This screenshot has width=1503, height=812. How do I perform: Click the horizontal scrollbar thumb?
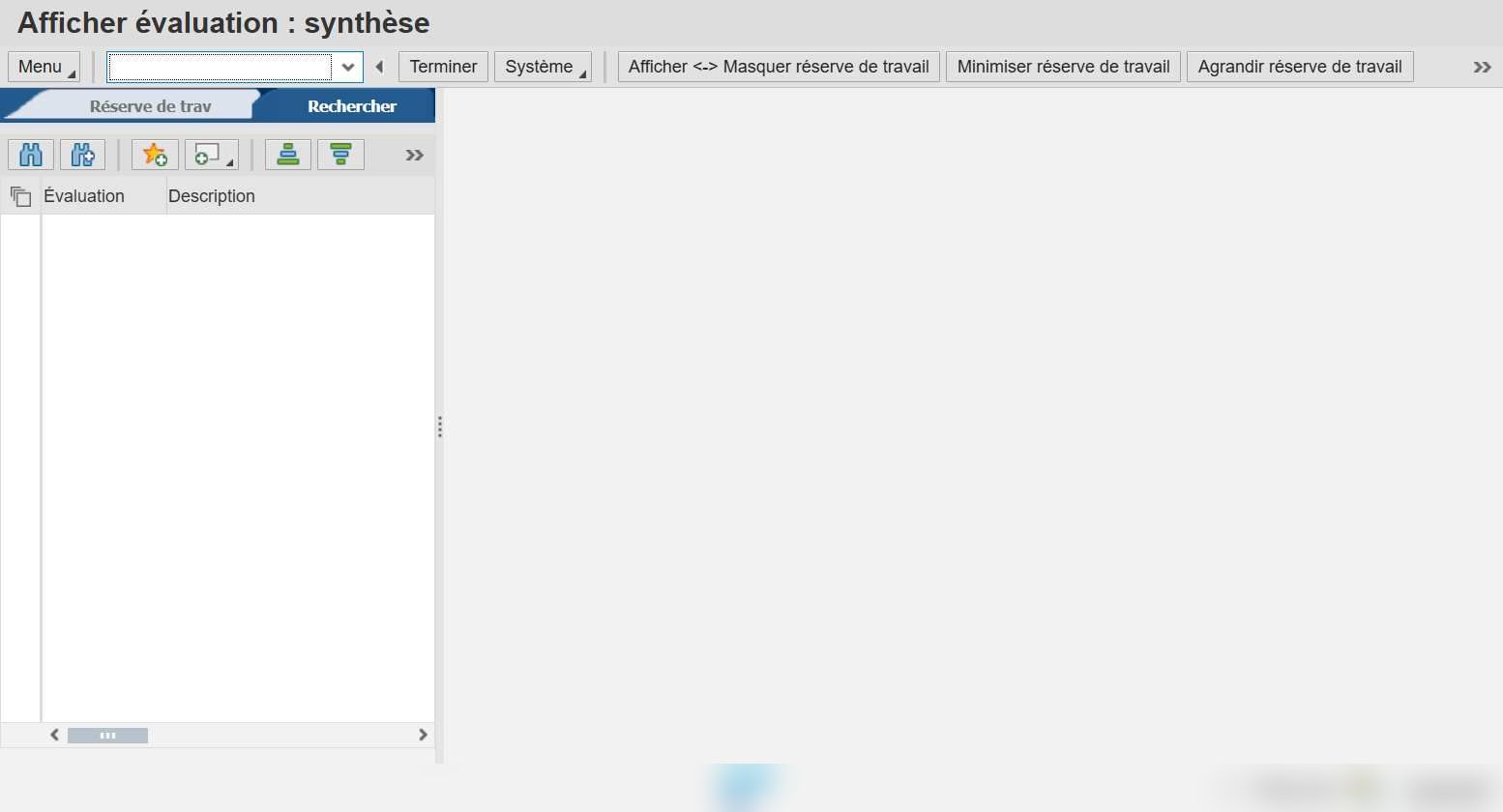point(107,736)
